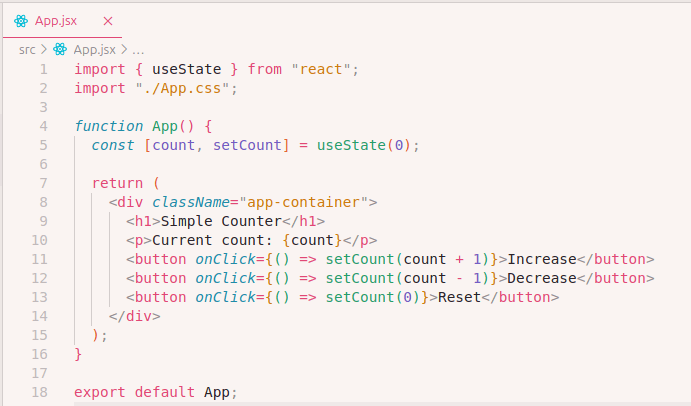This screenshot has width=691, height=406.
Task: Expand the breadcrumb ellipsis symbol path
Action: pos(139,49)
